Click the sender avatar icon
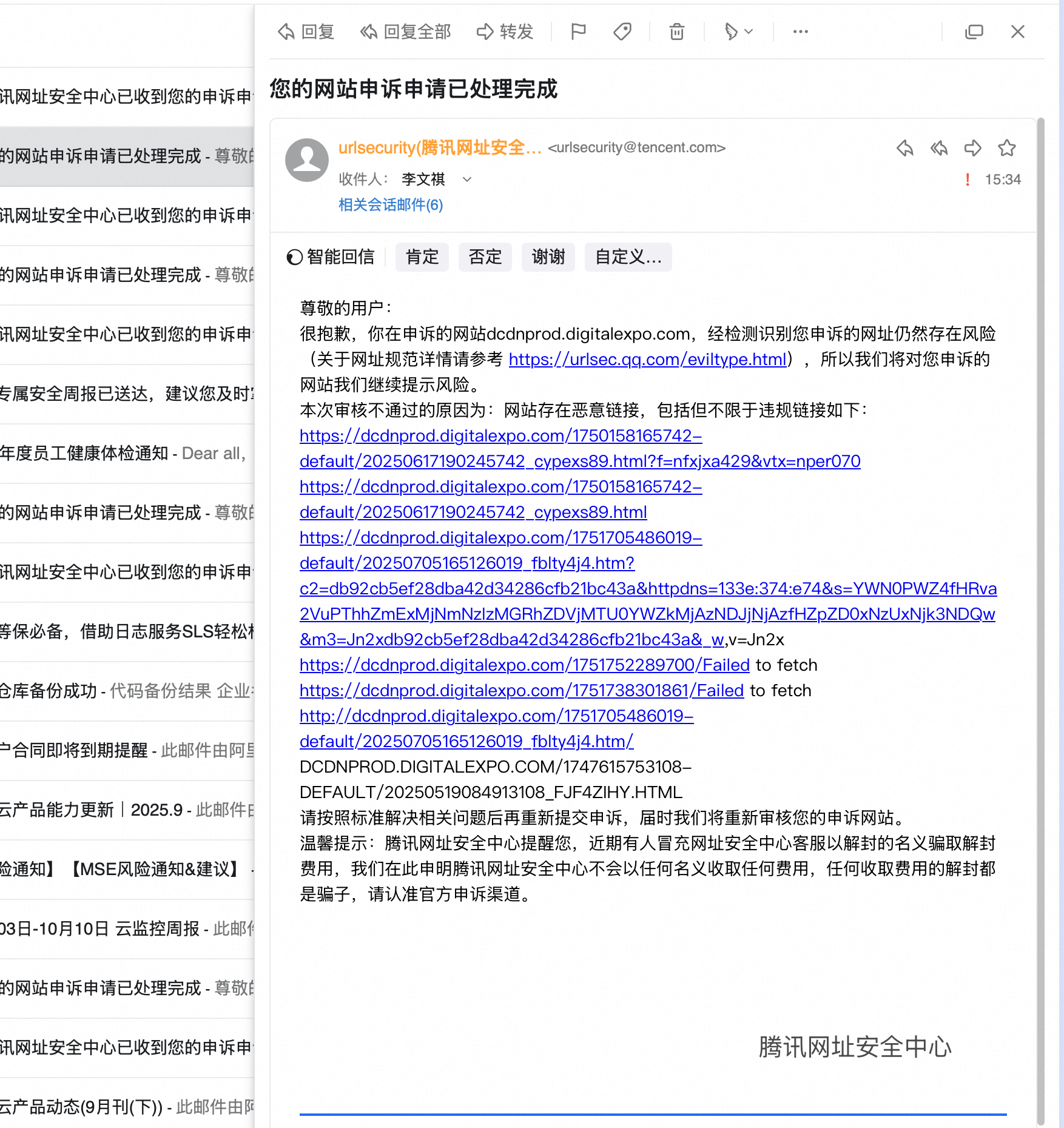This screenshot has width=1064, height=1128. tap(307, 160)
